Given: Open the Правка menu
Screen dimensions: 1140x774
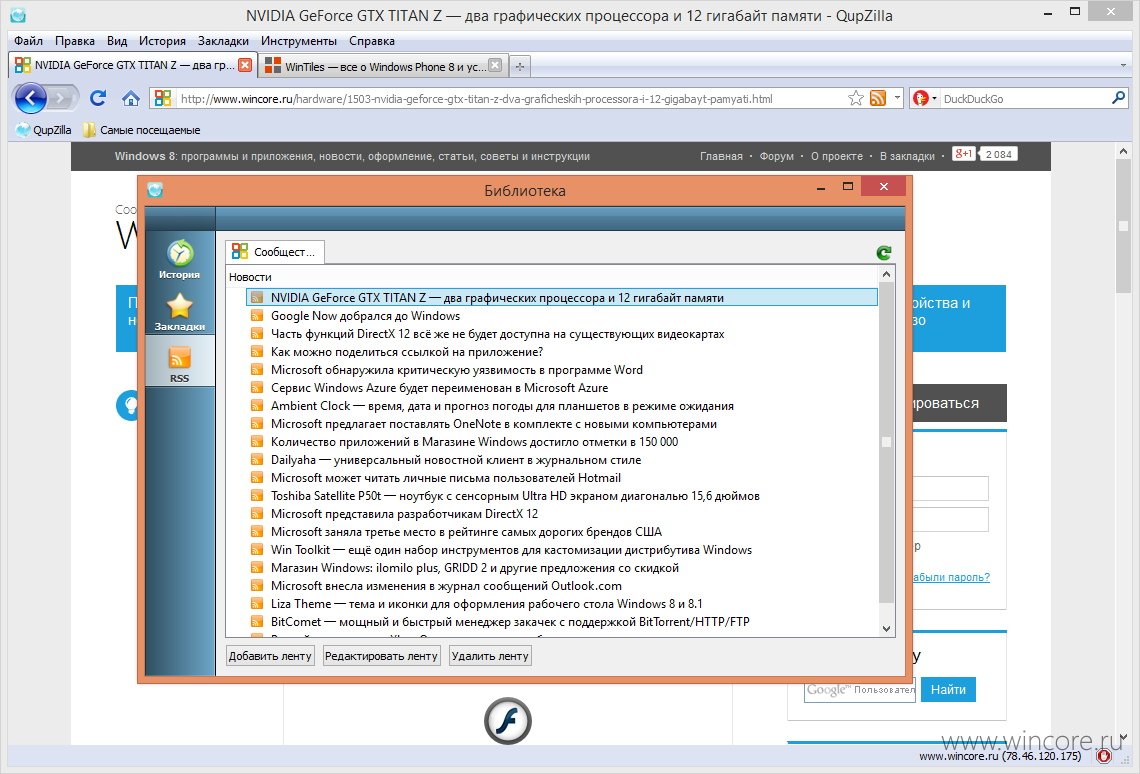Looking at the screenshot, I should [x=75, y=41].
